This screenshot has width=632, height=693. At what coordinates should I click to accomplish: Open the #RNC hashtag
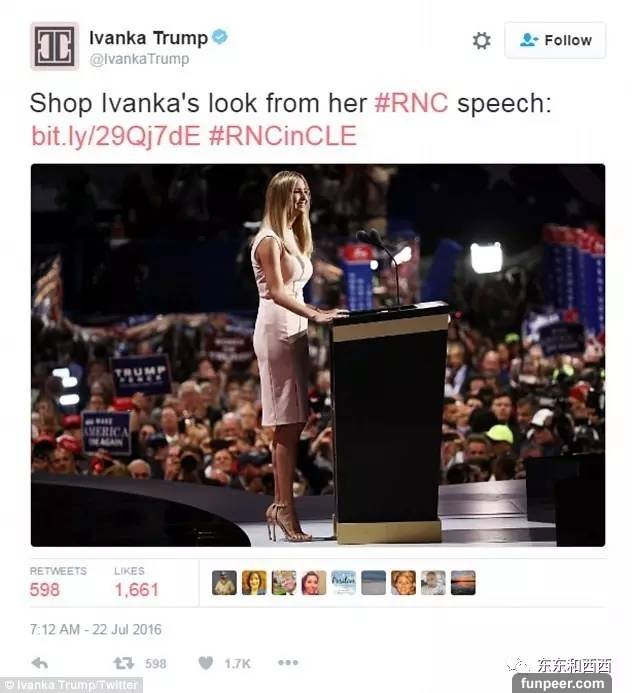point(411,103)
